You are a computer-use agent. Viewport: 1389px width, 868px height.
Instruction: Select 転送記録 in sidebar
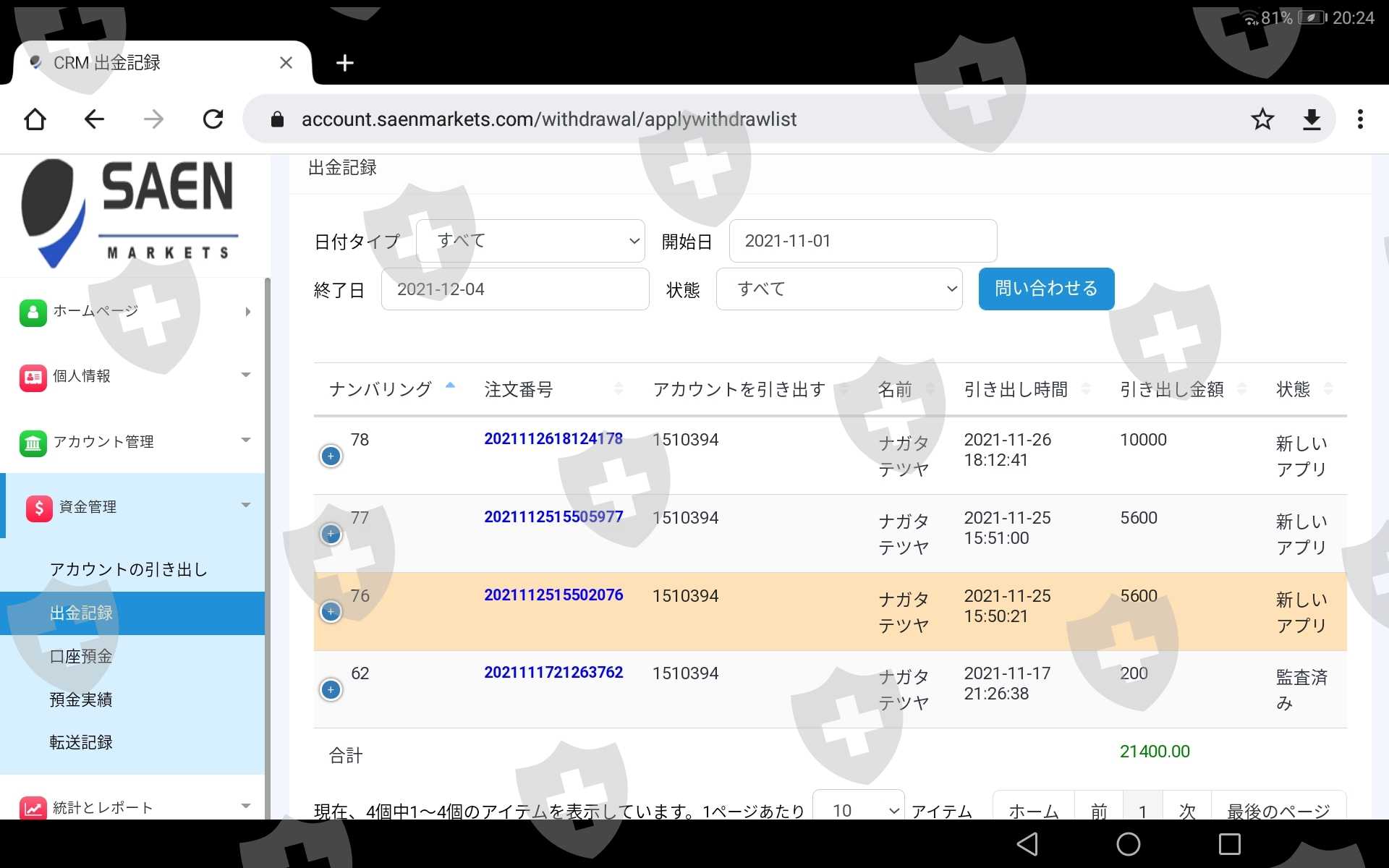[x=81, y=743]
